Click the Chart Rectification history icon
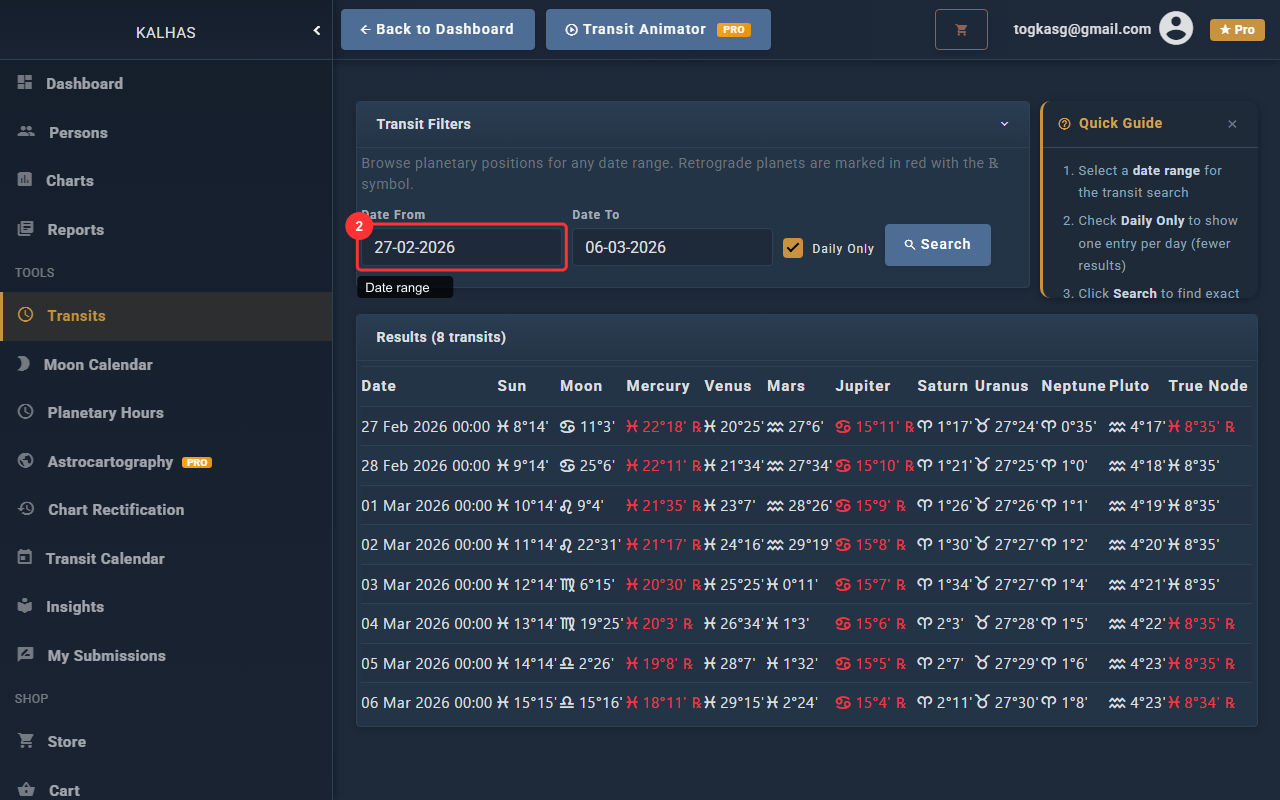 click(26, 509)
